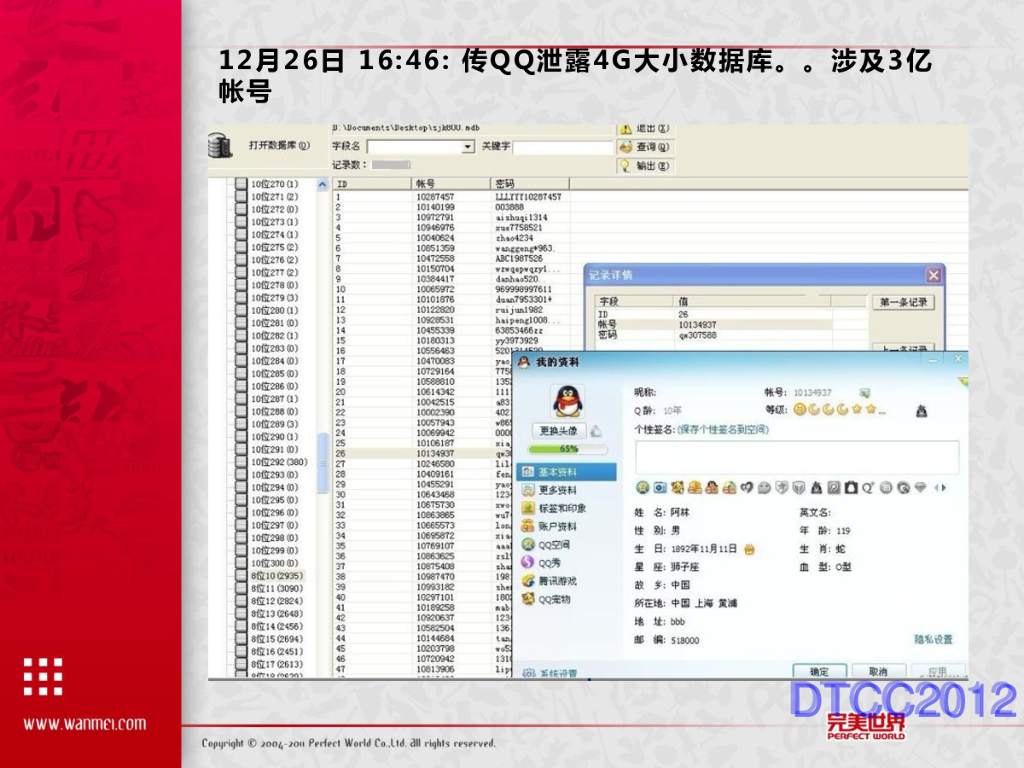This screenshot has height=768, width=1024.
Task: Sort by the ID column header
Action: [x=372, y=184]
